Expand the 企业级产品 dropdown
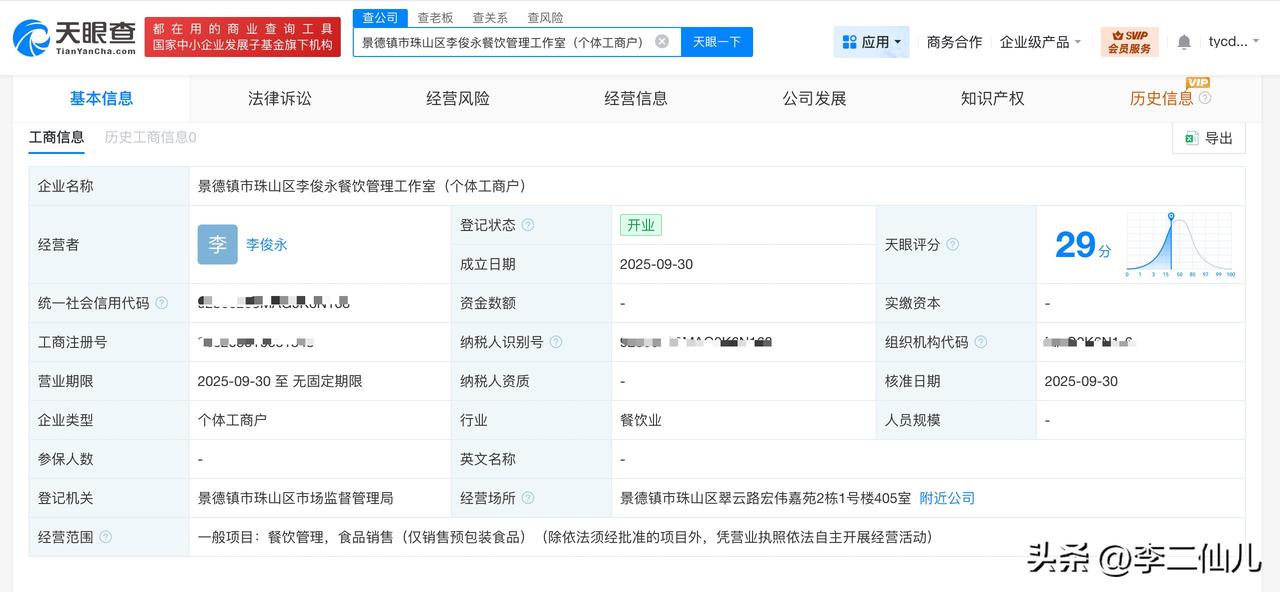This screenshot has width=1280, height=592. (1040, 42)
